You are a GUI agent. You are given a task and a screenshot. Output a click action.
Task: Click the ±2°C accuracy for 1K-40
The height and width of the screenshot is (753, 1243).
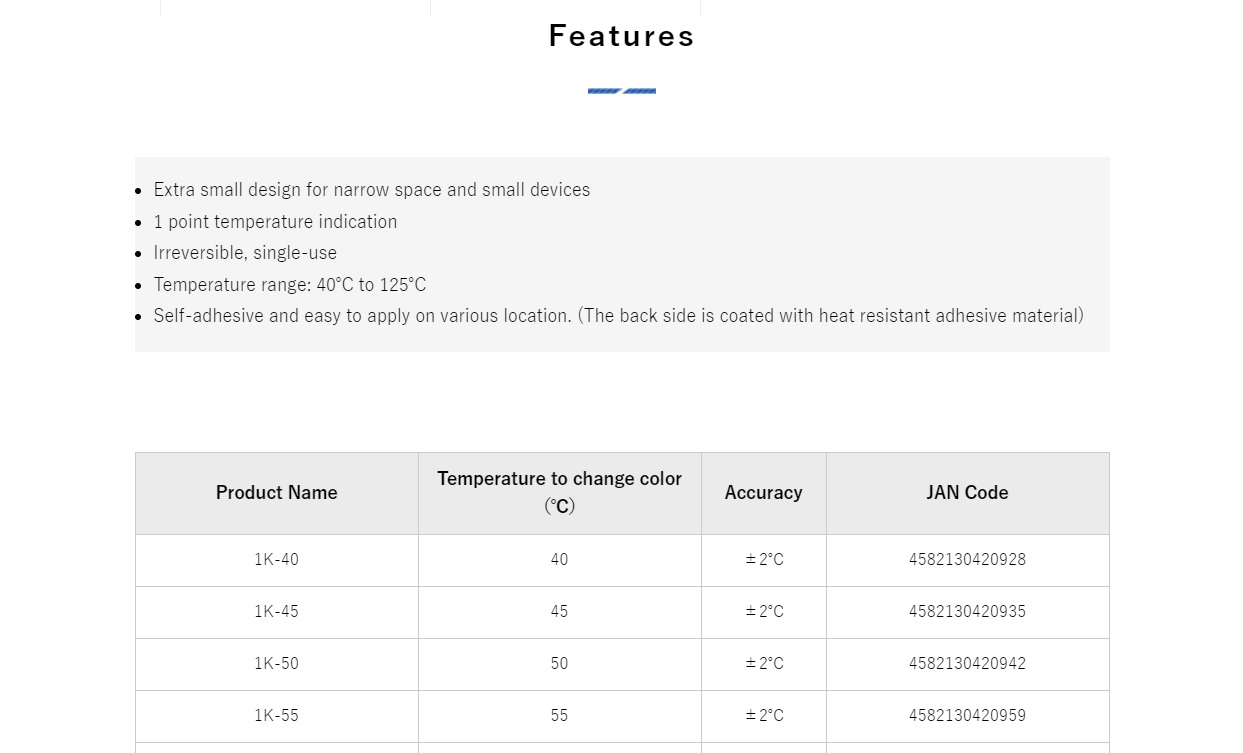coord(764,560)
